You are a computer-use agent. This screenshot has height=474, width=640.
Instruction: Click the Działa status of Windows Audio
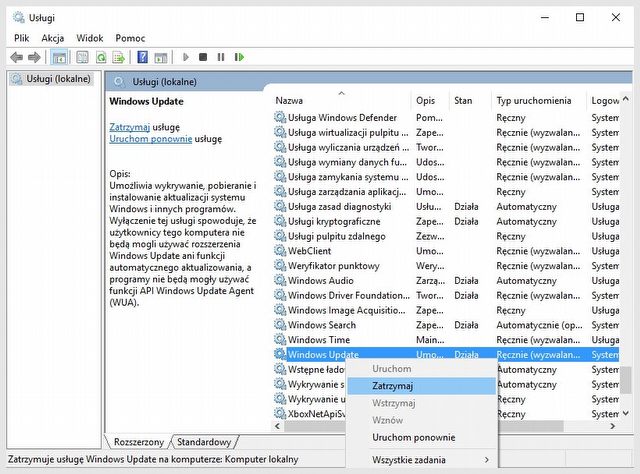click(x=466, y=280)
